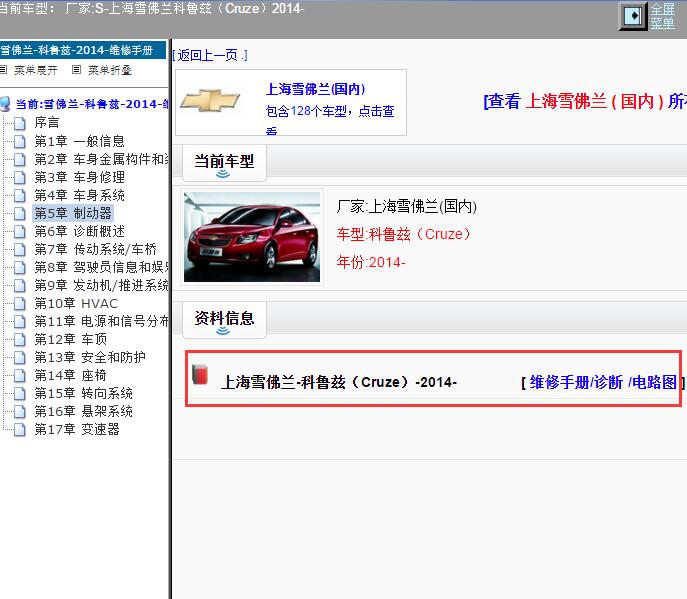Open 第3章 车身修理
The width and height of the screenshot is (687, 599).
point(79,177)
